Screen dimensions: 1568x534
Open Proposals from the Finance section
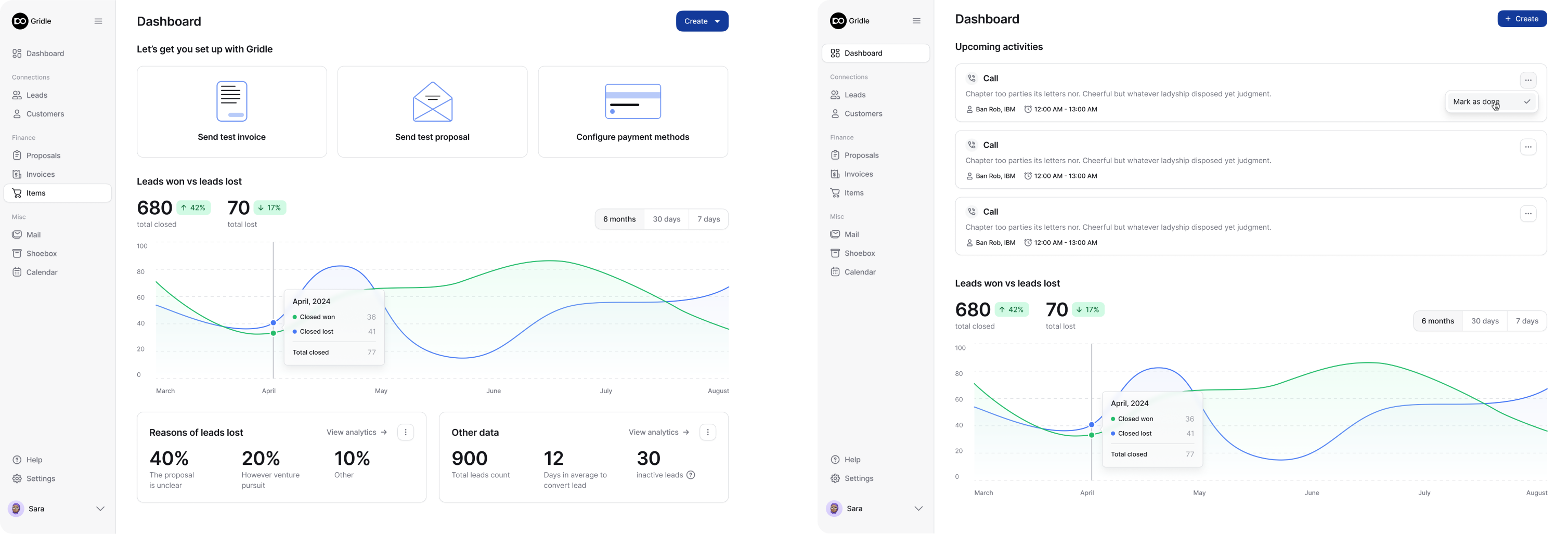click(x=43, y=155)
